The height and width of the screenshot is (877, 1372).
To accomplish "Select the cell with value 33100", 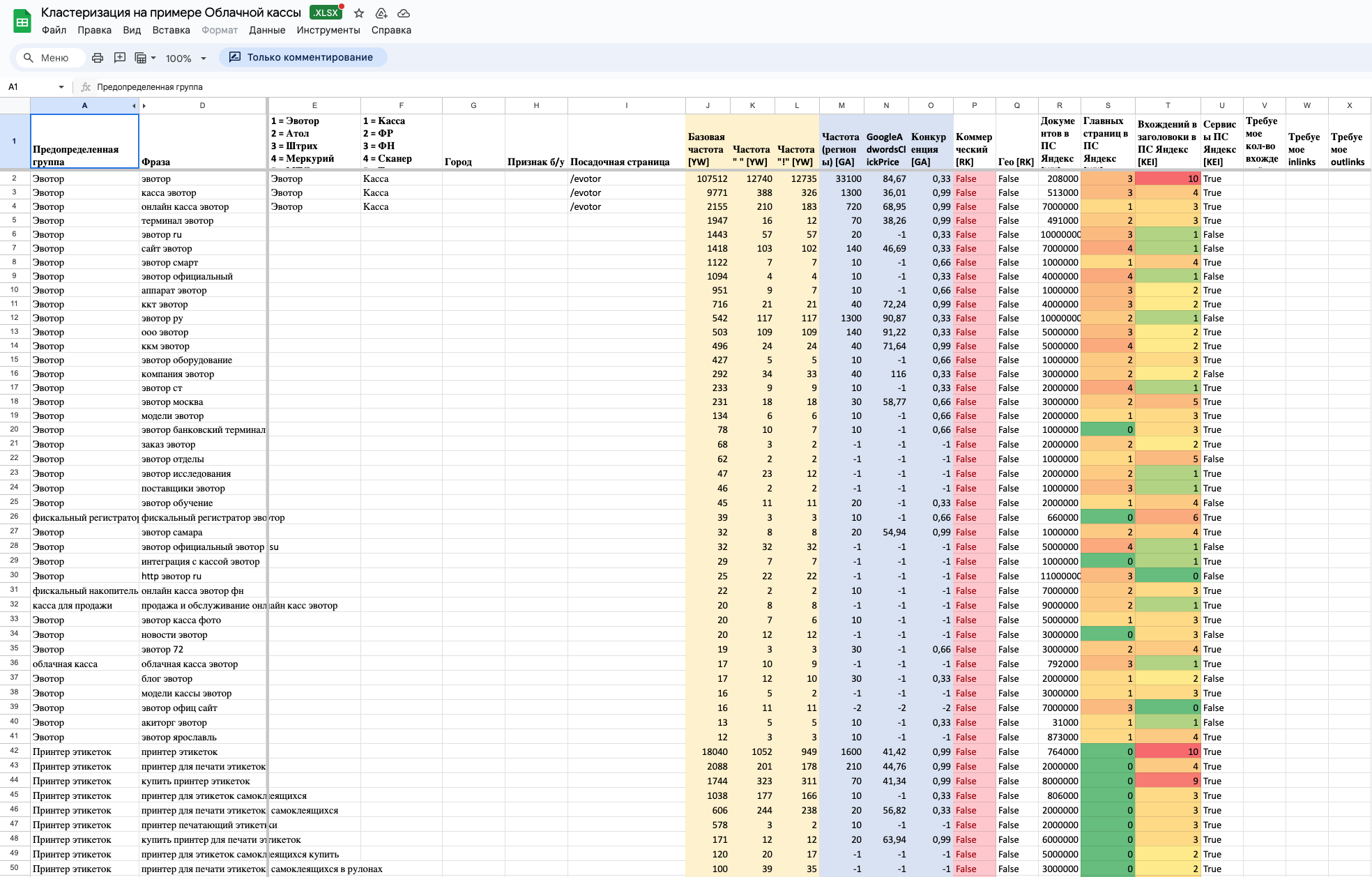I will 841,178.
